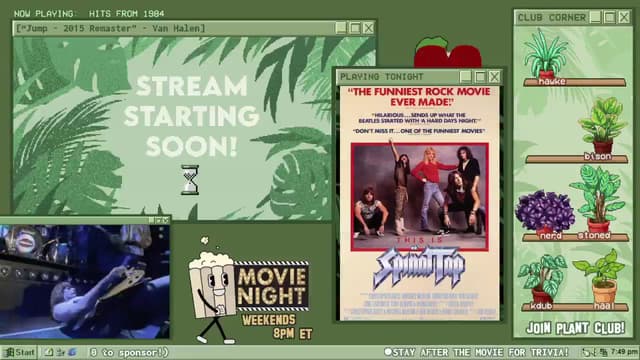
Task: Click the nerd name label on shelf
Action: coord(550,236)
